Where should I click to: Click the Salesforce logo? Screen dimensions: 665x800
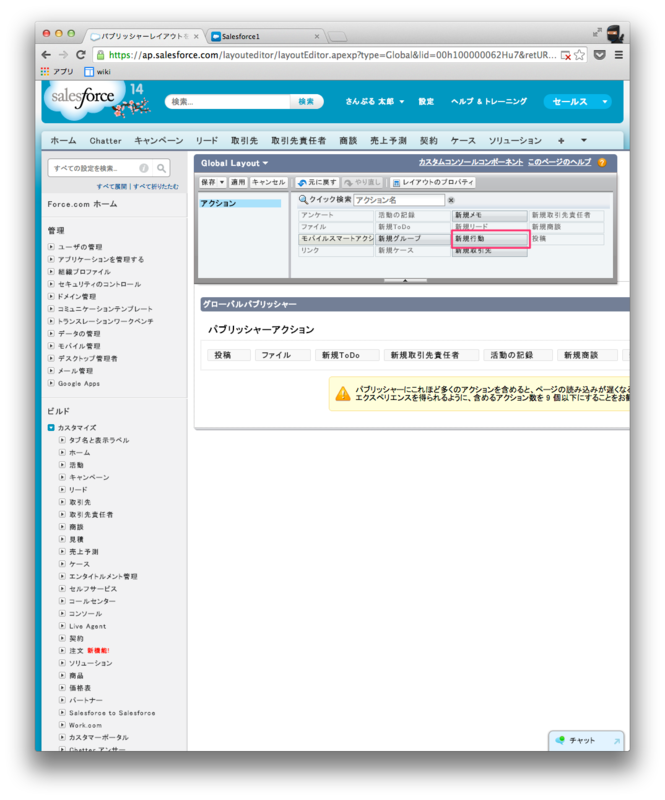(x=84, y=97)
